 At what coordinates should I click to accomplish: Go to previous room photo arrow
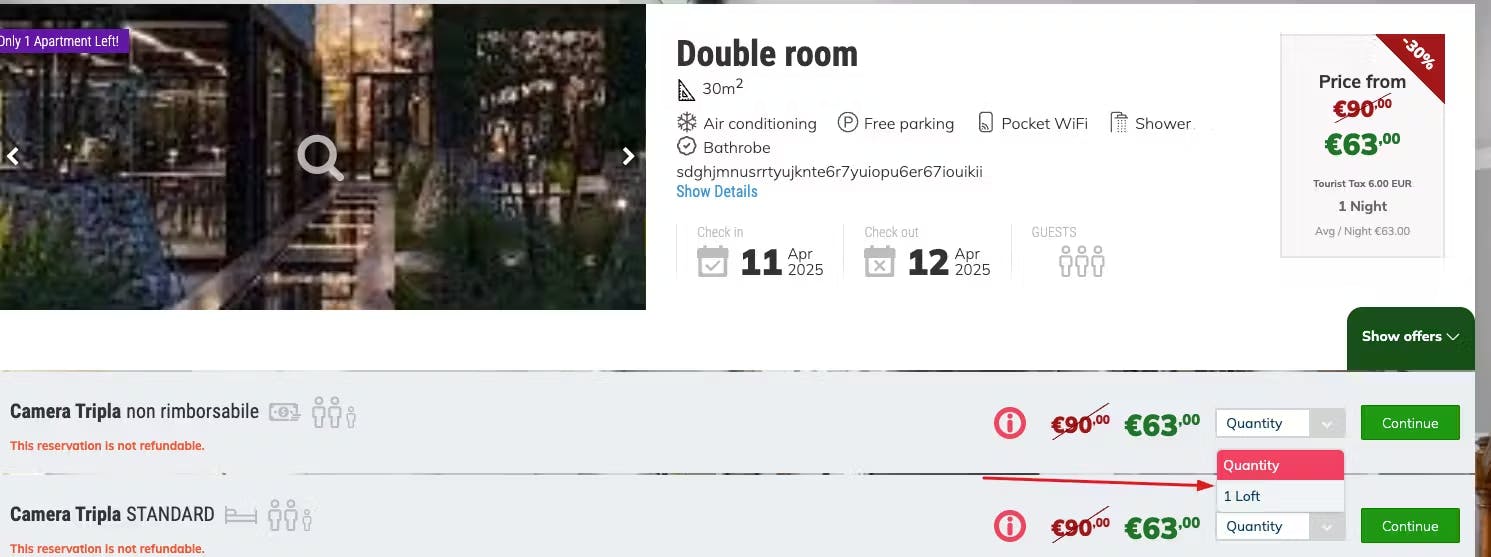click(12, 156)
